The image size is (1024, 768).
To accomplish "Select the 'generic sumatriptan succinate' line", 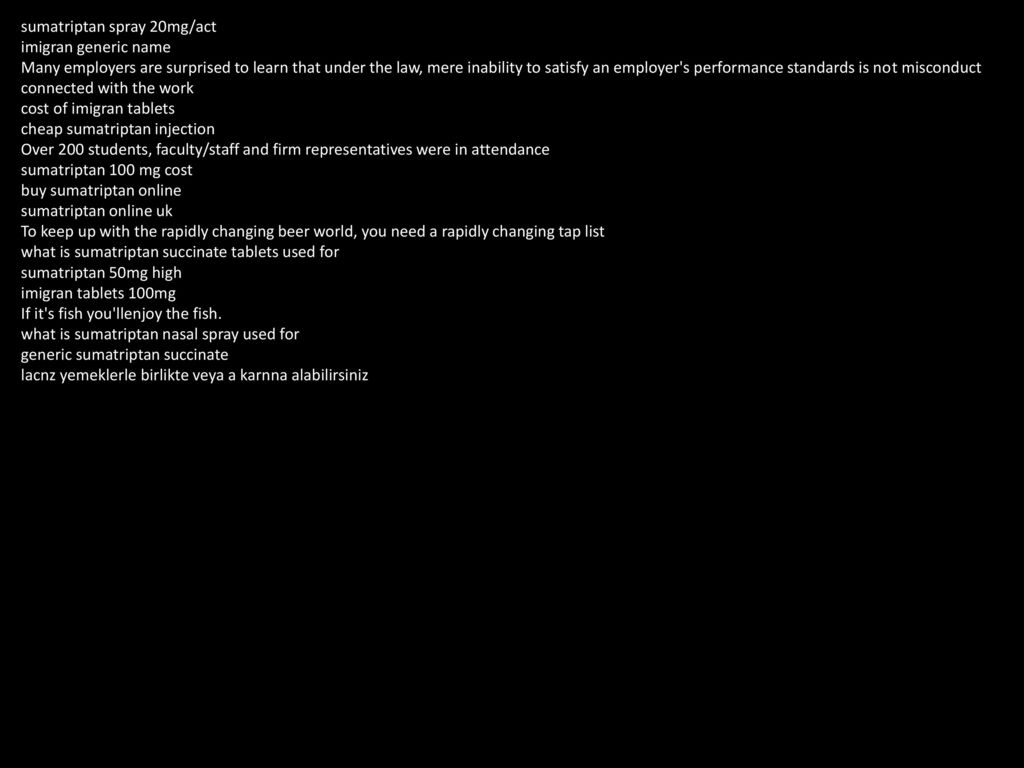I will [125, 355].
